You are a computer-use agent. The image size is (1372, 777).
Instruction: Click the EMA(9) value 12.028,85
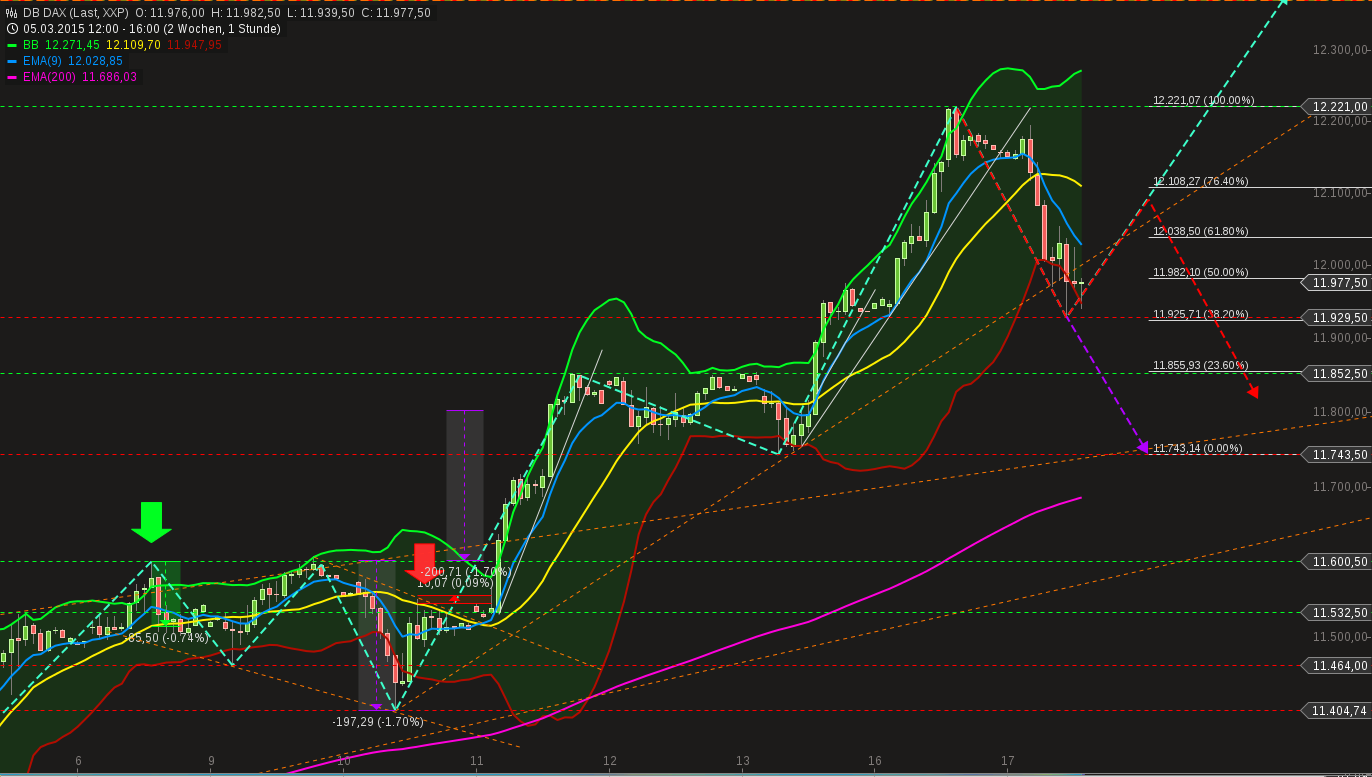pos(95,61)
